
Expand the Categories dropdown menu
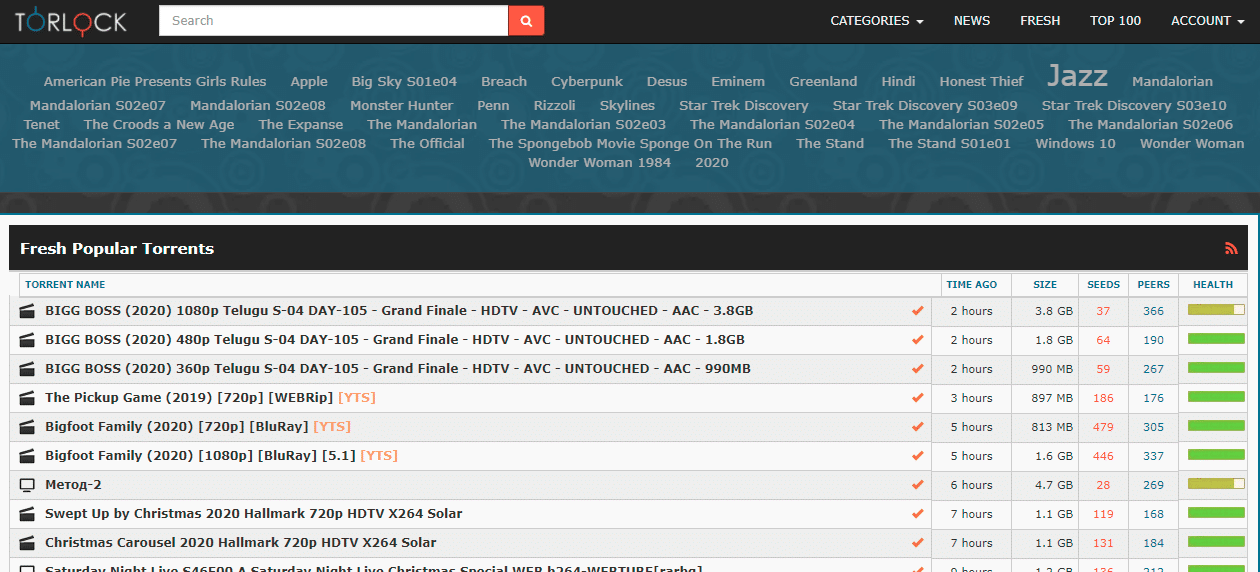[877, 21]
